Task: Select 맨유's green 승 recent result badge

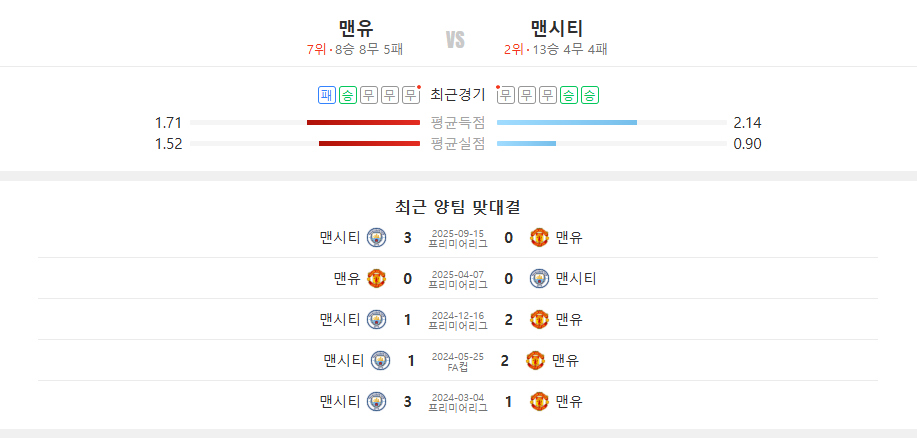Action: click(x=348, y=95)
